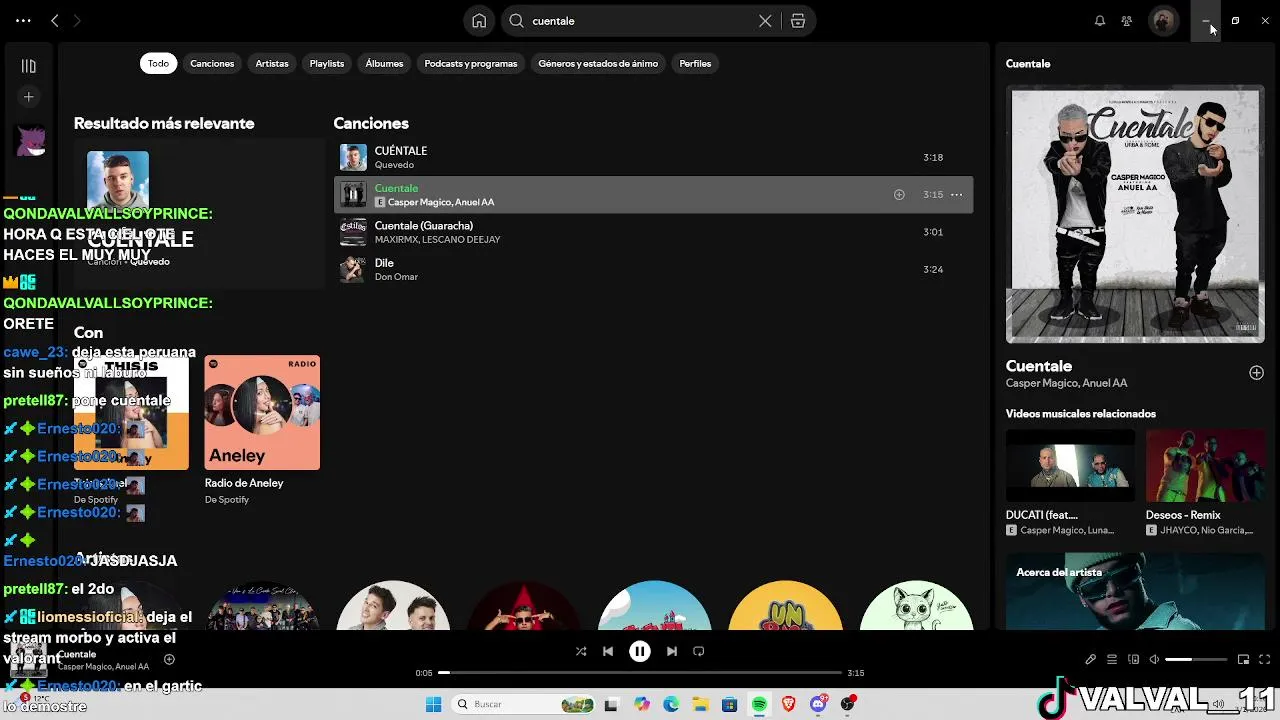Clear the search field text
This screenshot has height=720, width=1280.
[x=765, y=20]
